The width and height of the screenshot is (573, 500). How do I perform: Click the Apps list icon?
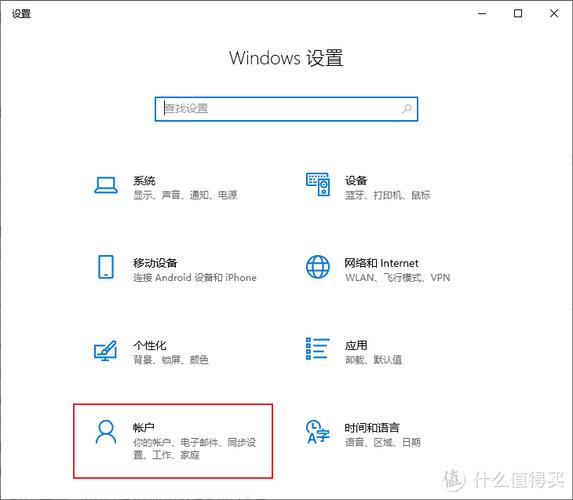click(x=318, y=349)
